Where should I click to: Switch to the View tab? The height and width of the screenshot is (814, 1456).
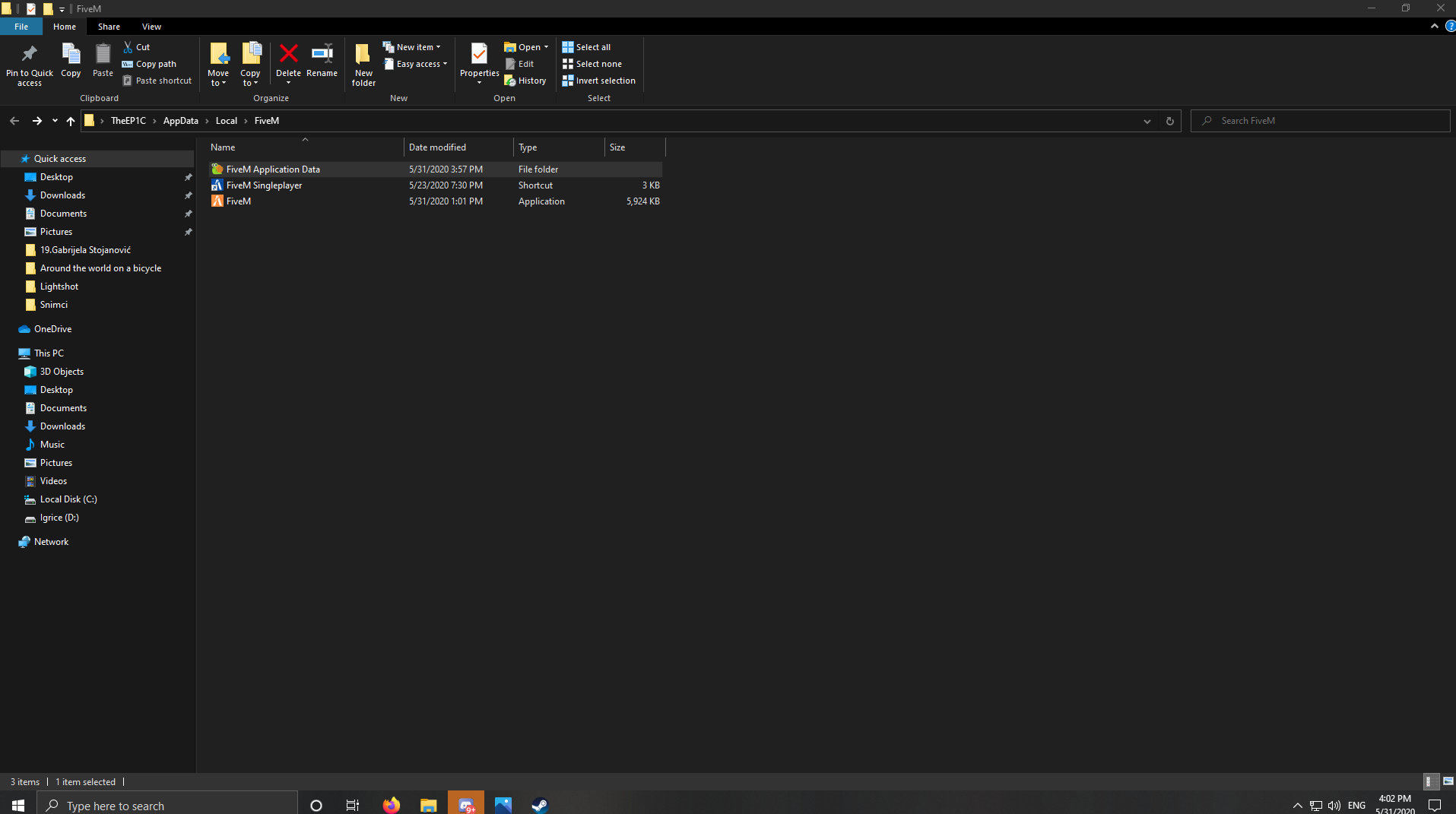[151, 26]
